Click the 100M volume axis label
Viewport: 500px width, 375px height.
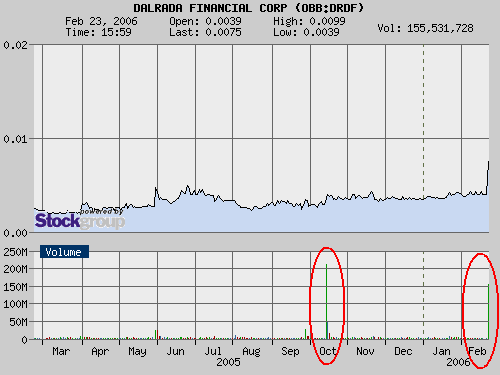(15, 304)
